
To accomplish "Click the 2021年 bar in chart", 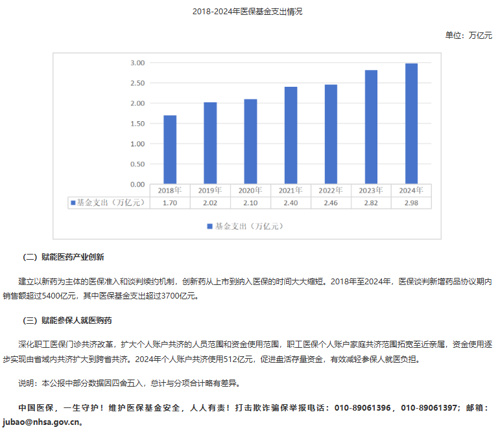I will 291,135.
